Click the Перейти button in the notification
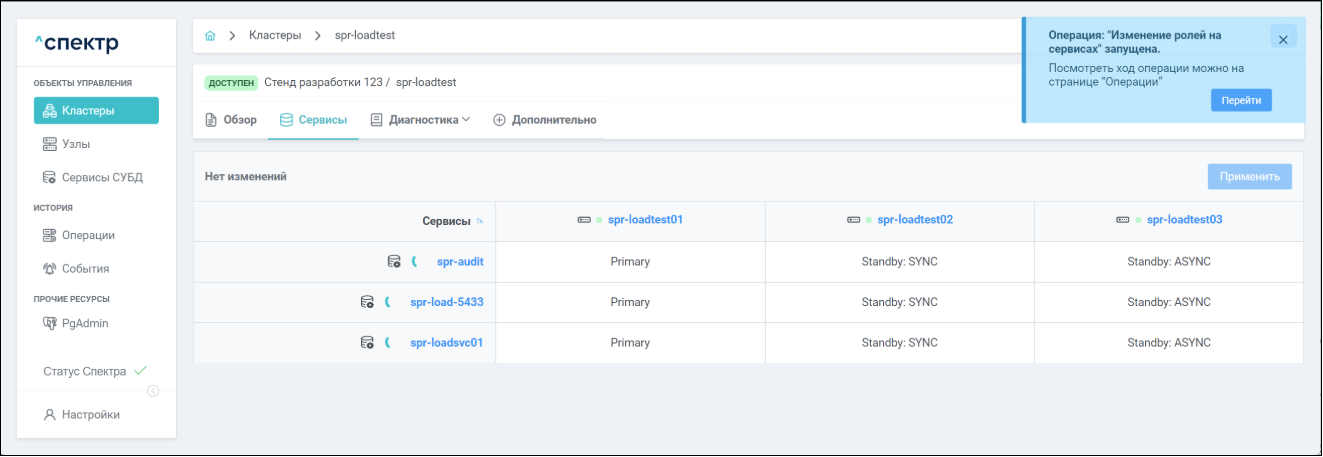Screen dimensions: 1323x457 pos(1240,100)
